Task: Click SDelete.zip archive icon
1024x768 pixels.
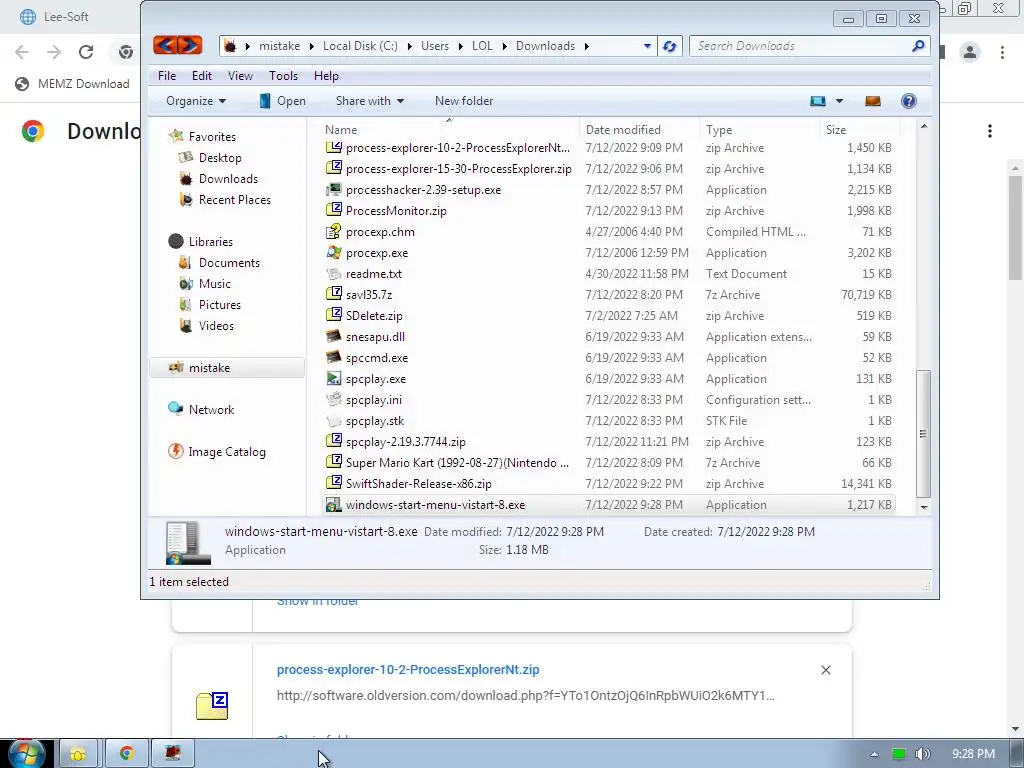Action: click(x=334, y=315)
